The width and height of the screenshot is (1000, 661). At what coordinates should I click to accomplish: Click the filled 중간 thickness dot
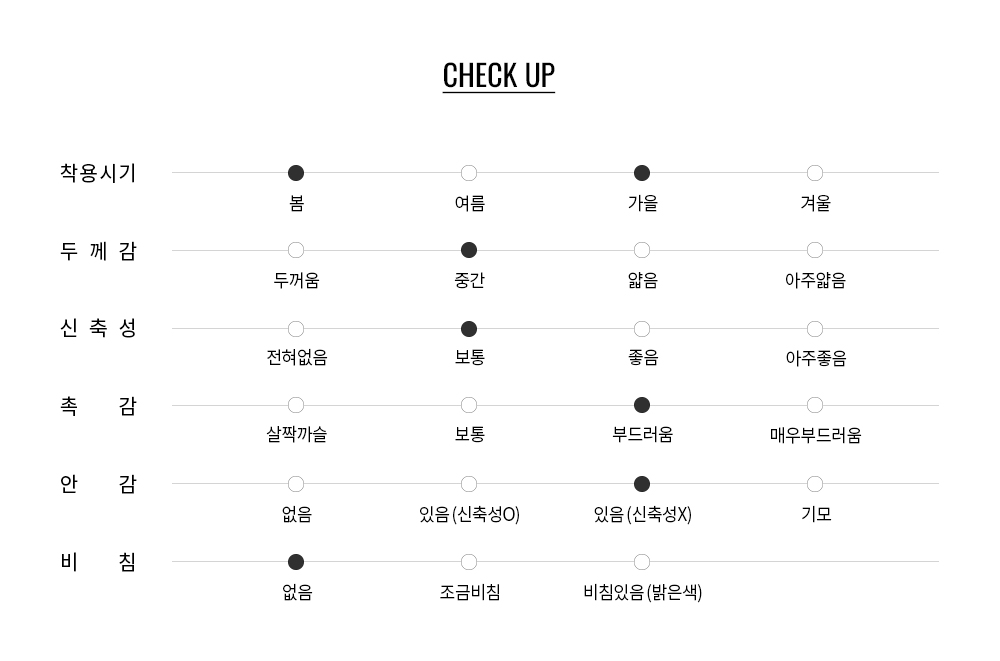[x=469, y=250]
